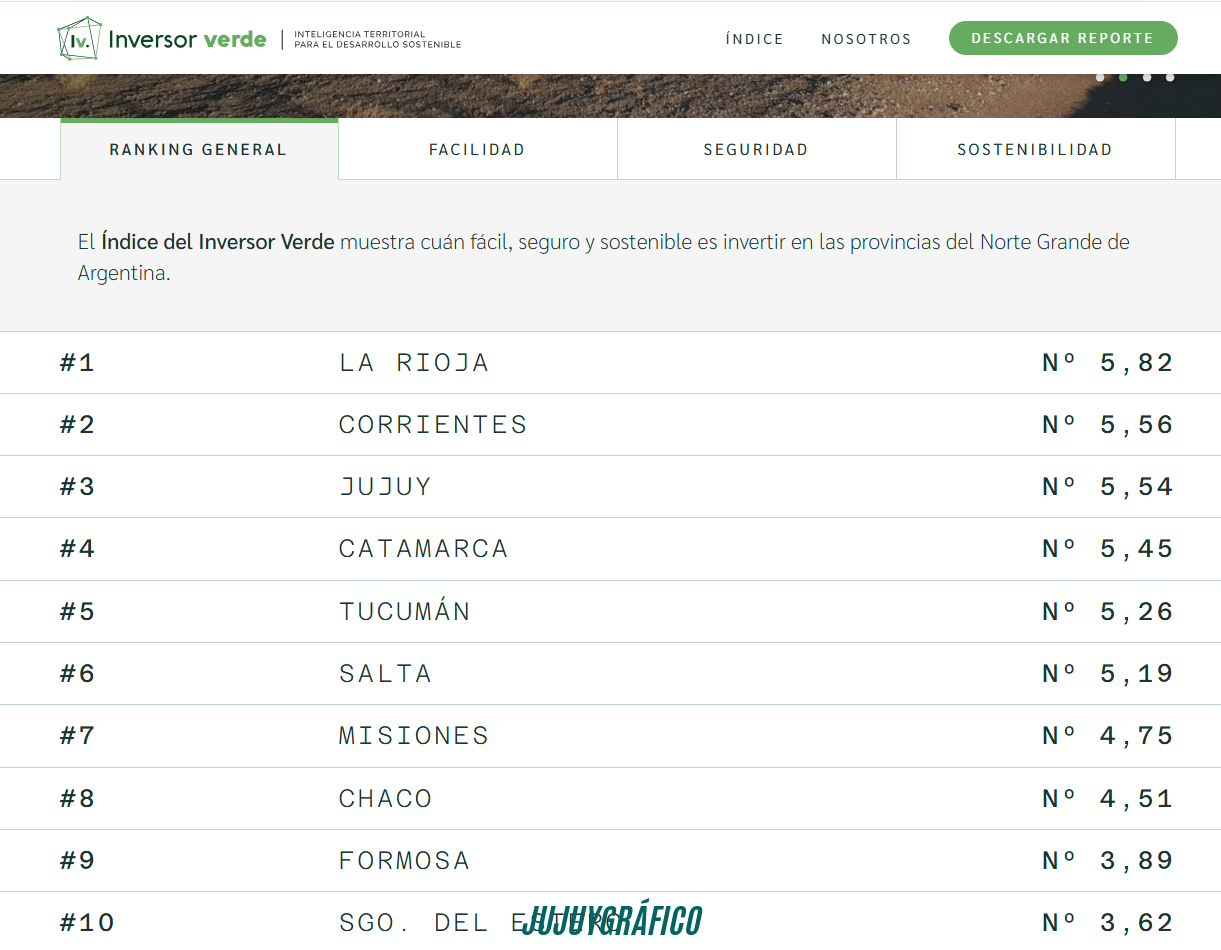Open the ÍNDICE menu item
Screen dimensions: 1221x950
755,39
